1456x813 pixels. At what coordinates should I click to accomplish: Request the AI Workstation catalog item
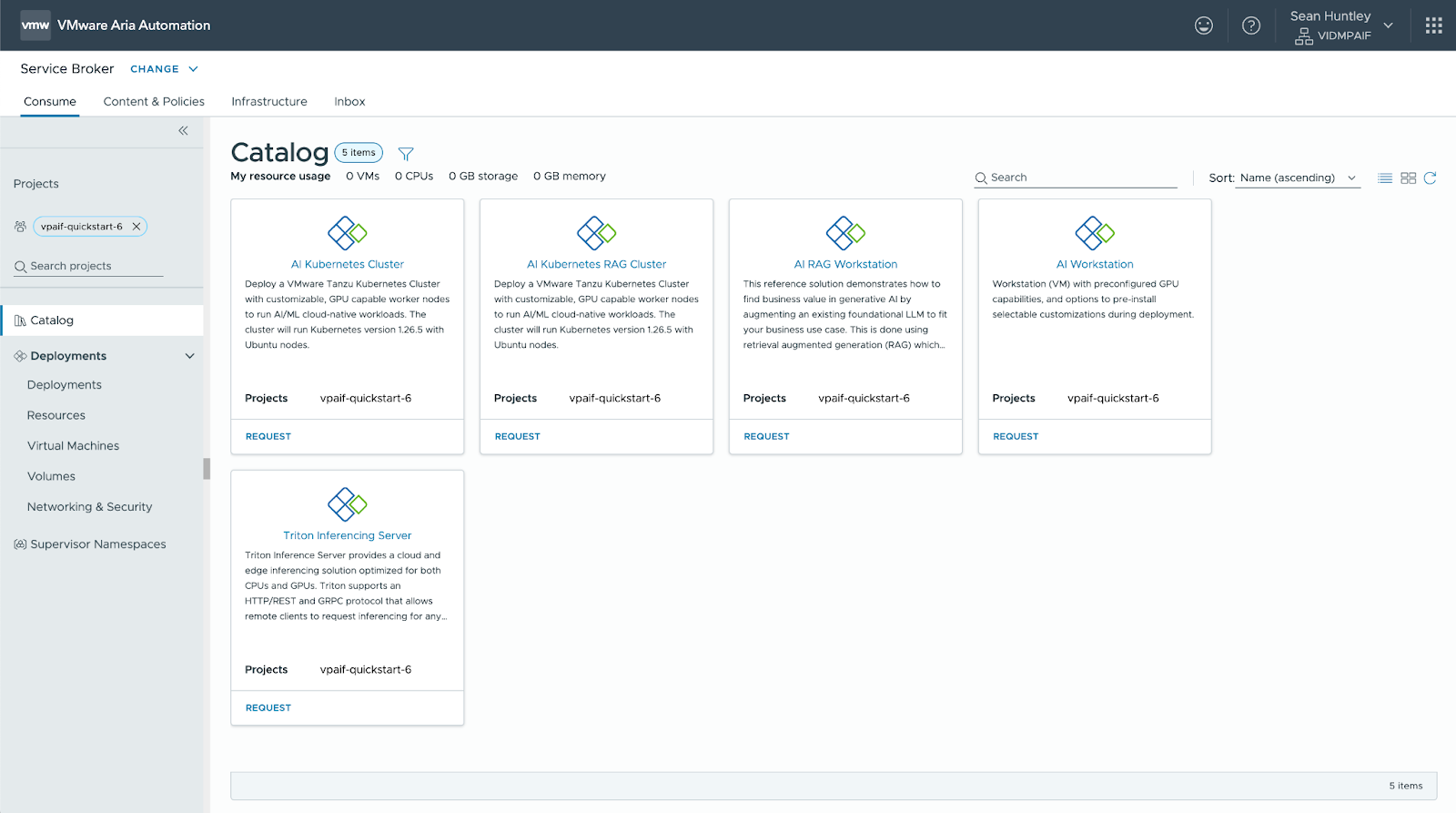pyautogui.click(x=1016, y=437)
